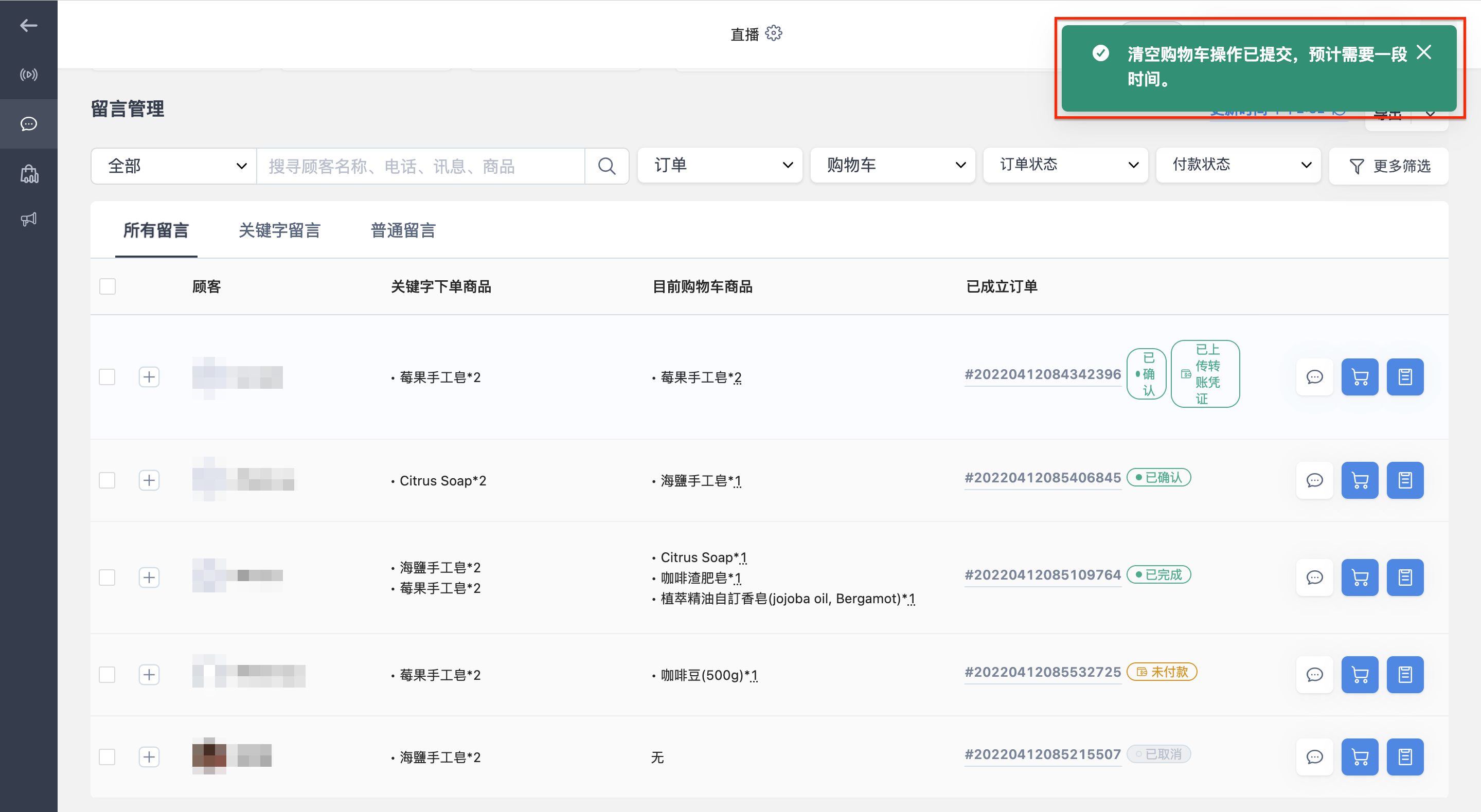The width and height of the screenshot is (1481, 812).
Task: Check the row with order #20220412085109764
Action: click(x=108, y=578)
